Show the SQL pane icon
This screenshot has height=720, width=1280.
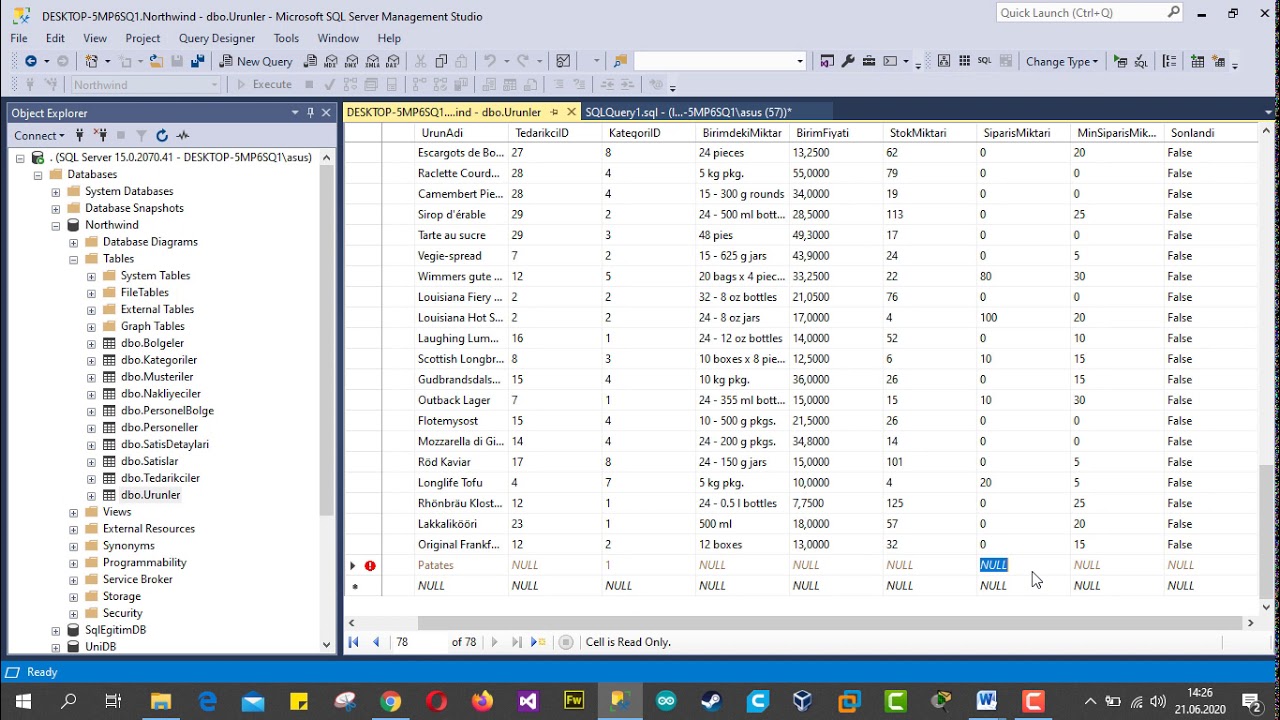985,61
